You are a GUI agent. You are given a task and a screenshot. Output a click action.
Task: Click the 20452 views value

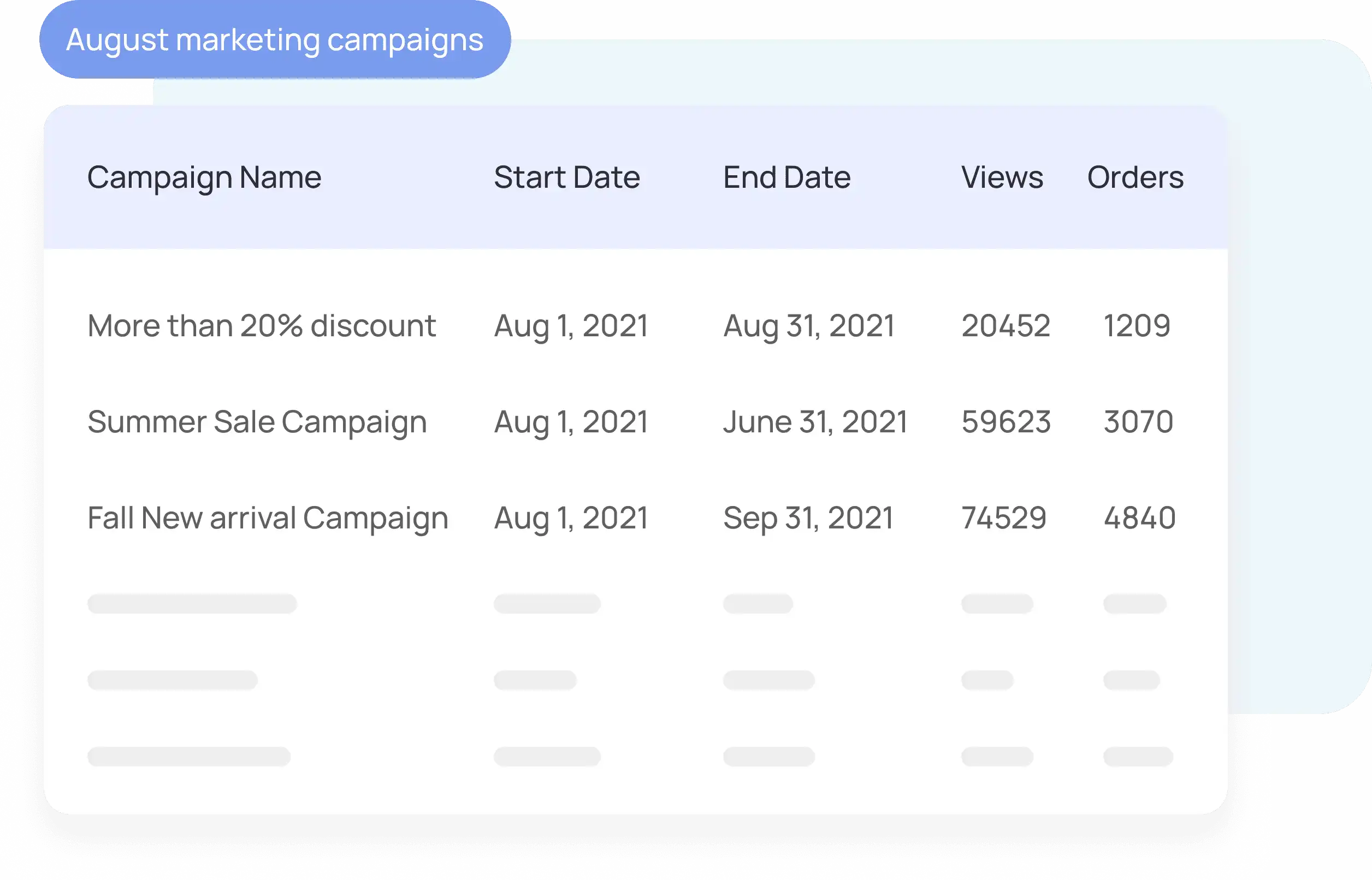1006,326
